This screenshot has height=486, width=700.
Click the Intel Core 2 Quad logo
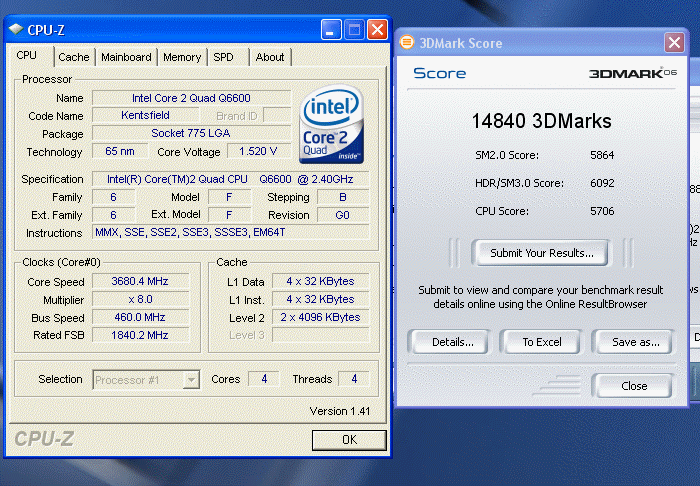coord(331,124)
